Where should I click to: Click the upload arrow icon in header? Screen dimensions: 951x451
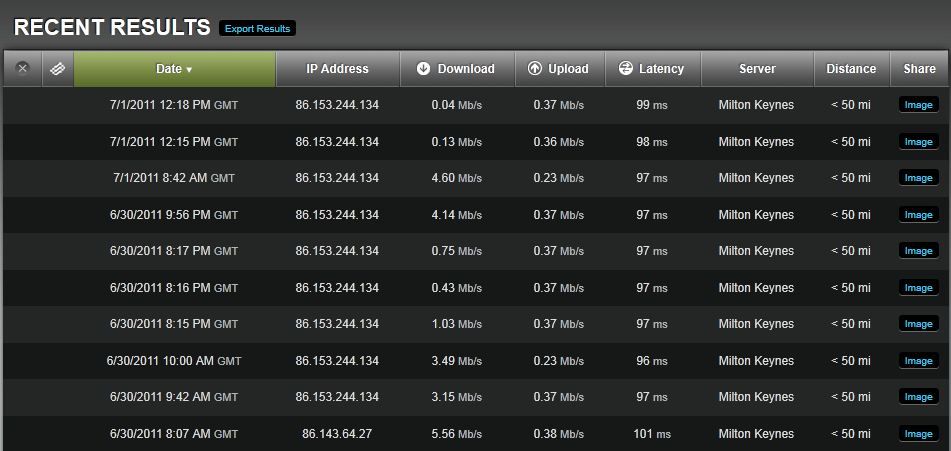(x=534, y=68)
